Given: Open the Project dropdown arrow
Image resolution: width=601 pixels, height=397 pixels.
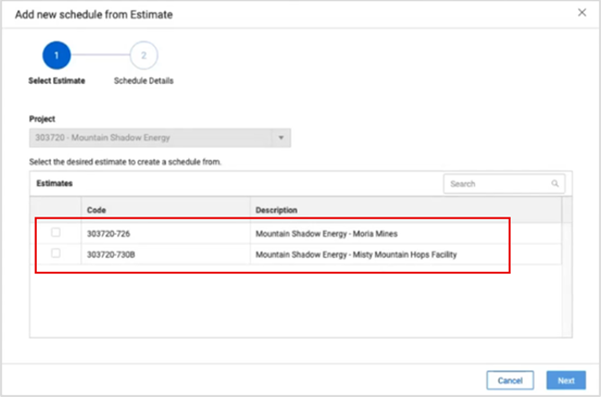Looking at the screenshot, I should click(281, 138).
